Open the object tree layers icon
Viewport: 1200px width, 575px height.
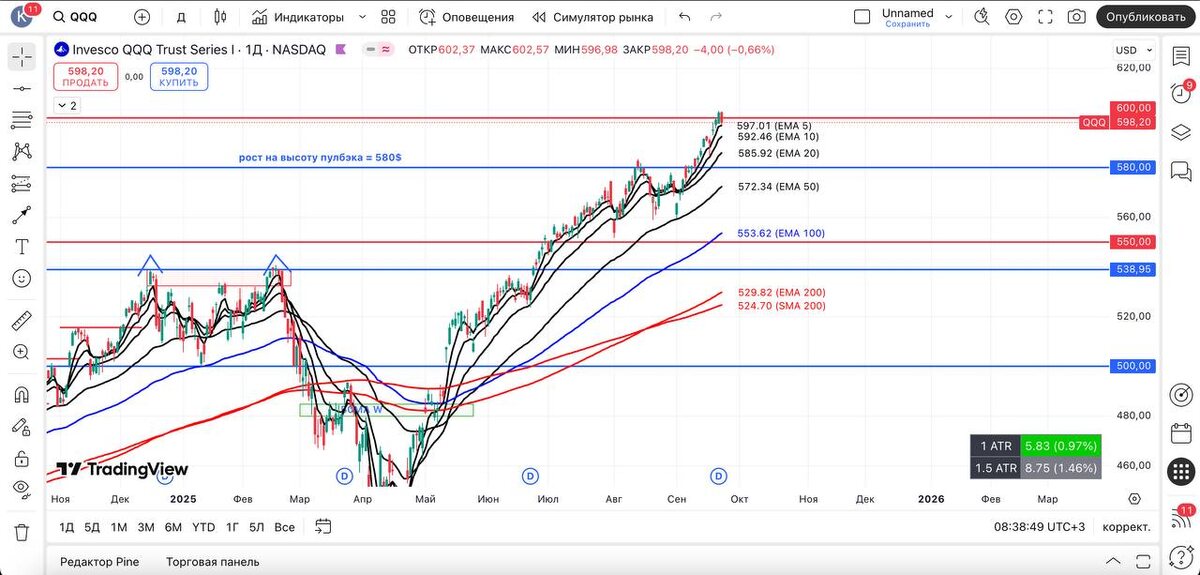pos(1181,131)
